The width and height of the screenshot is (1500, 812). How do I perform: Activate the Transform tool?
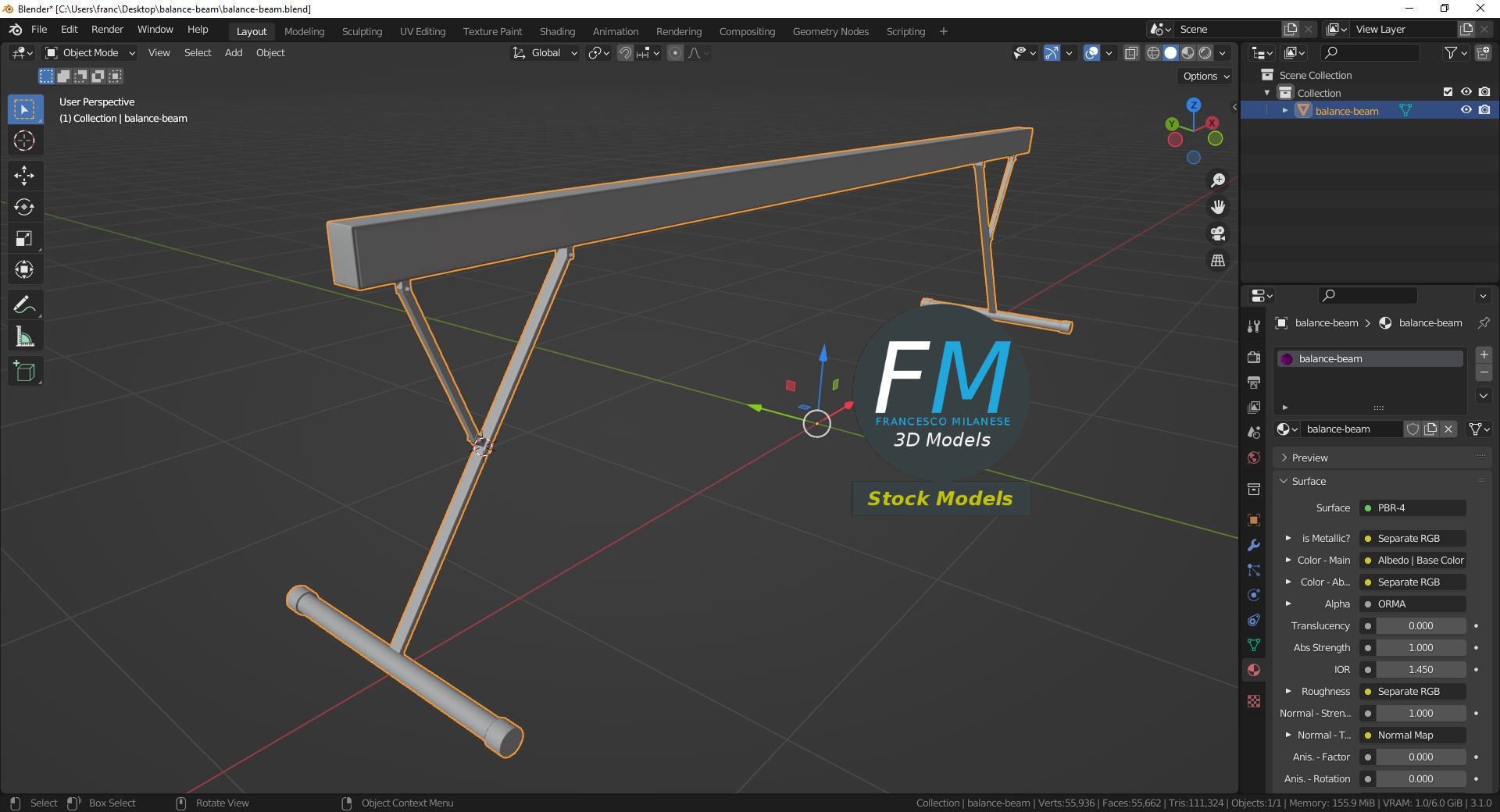24,269
